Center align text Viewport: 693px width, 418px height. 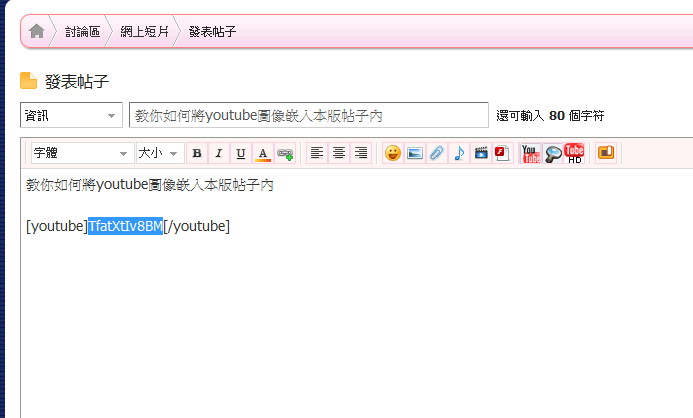point(339,153)
